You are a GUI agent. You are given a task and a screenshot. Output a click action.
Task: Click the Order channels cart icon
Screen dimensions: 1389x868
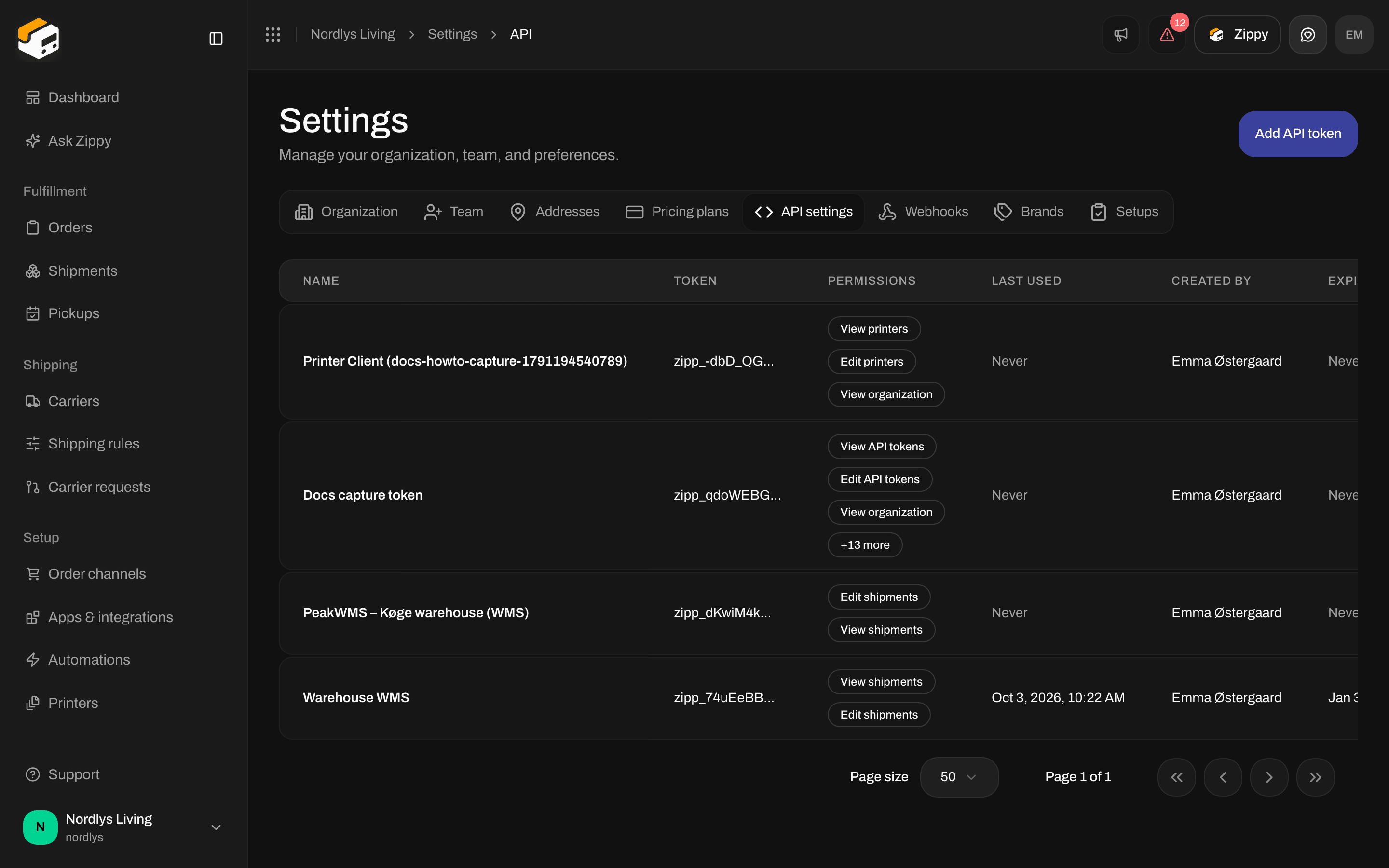(x=33, y=574)
